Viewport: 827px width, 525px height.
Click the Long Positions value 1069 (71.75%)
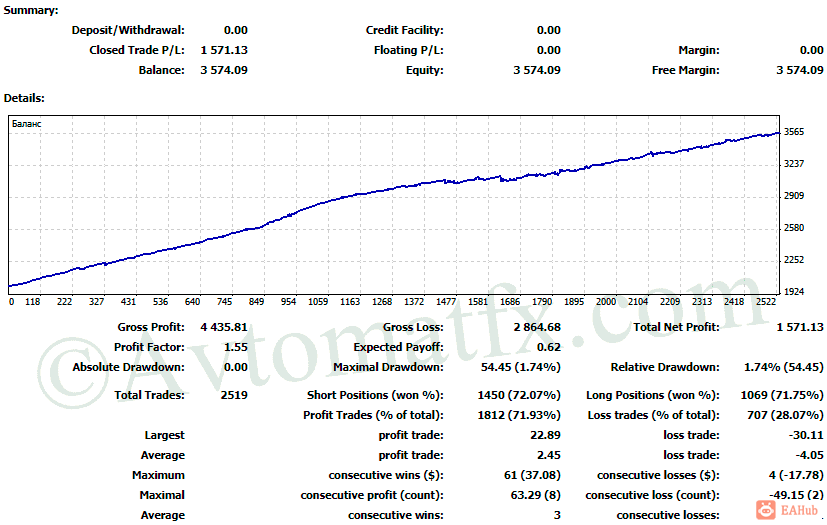tap(782, 395)
